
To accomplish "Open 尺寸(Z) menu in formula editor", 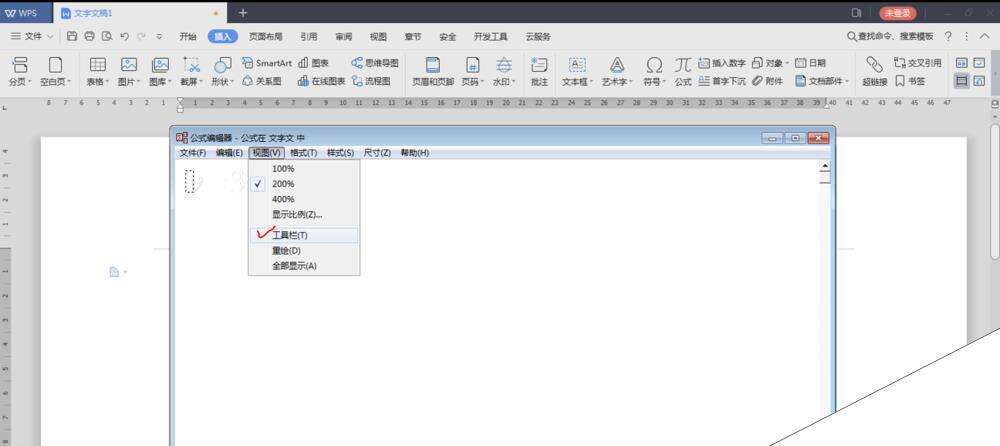I will [377, 153].
